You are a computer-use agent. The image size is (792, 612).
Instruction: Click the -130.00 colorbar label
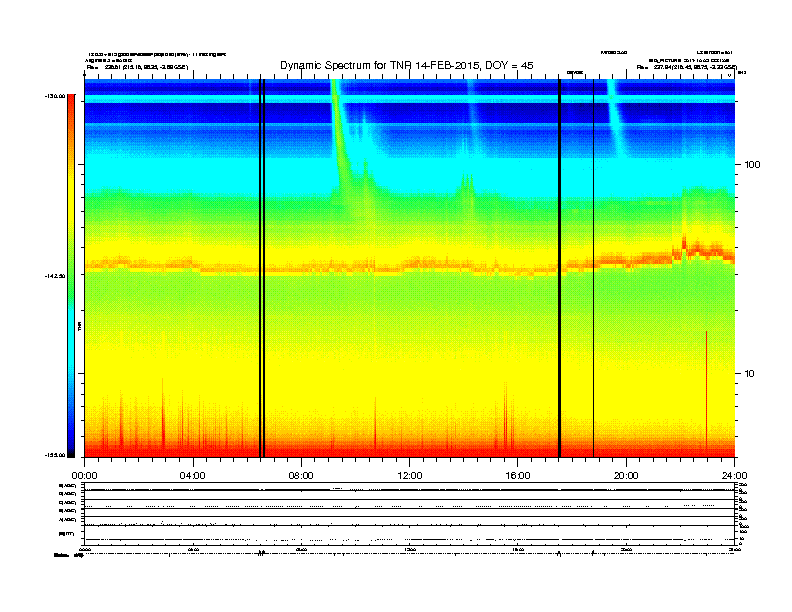(55, 96)
